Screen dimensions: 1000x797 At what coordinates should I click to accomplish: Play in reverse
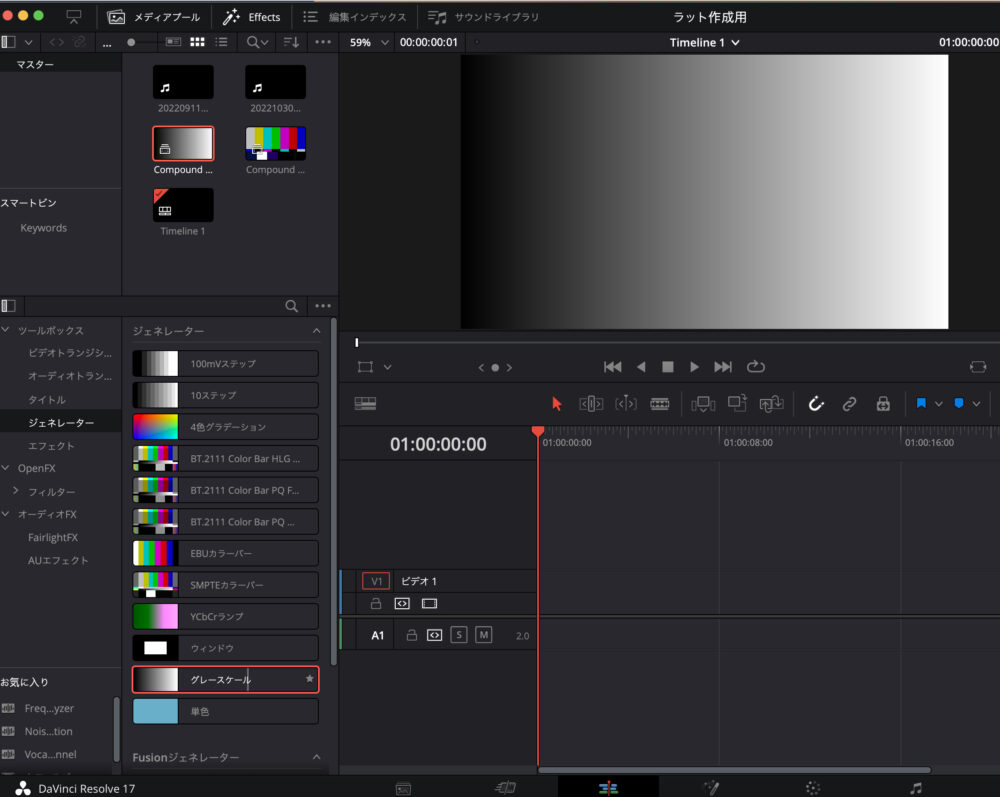click(x=641, y=367)
